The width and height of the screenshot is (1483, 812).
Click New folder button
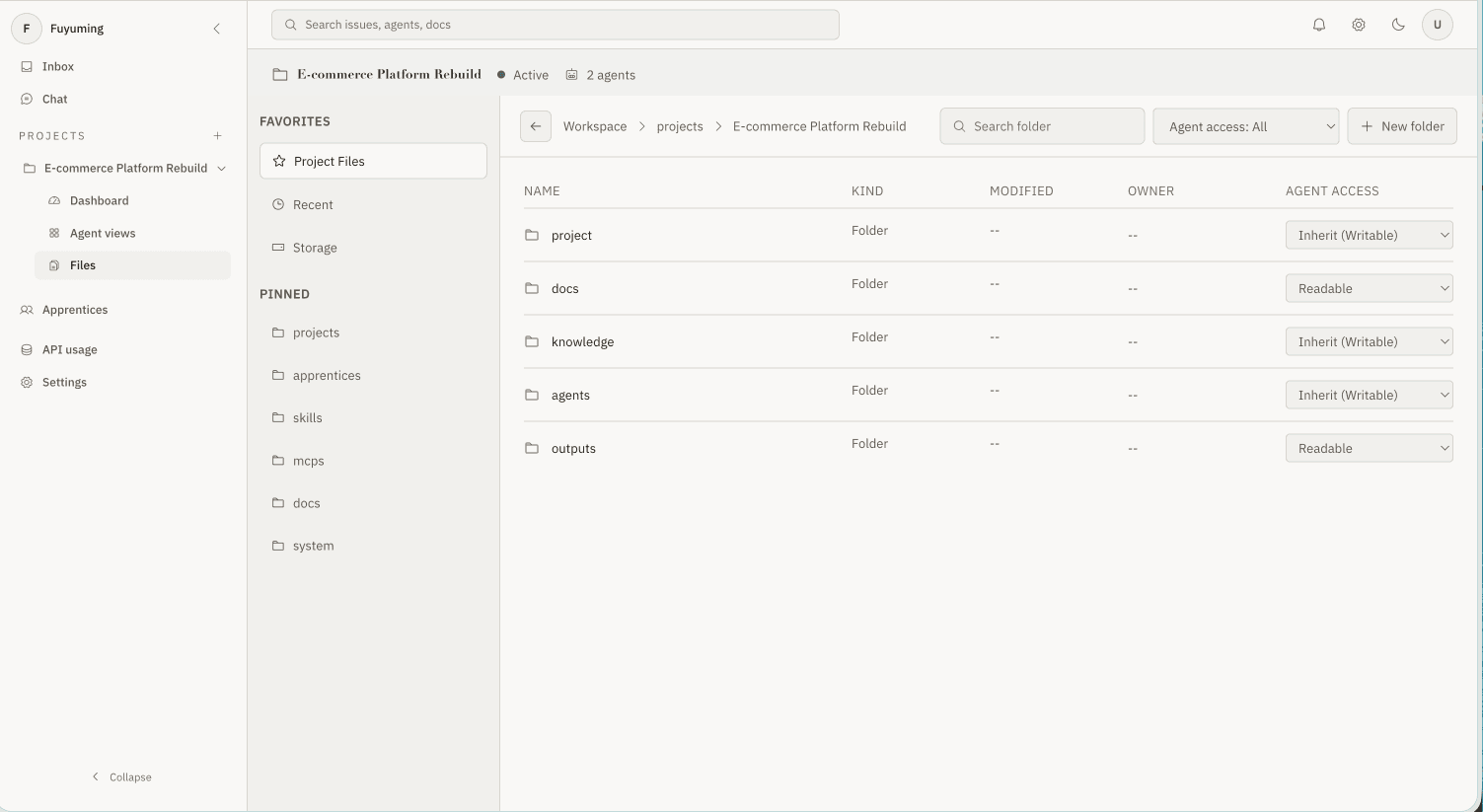click(x=1402, y=126)
